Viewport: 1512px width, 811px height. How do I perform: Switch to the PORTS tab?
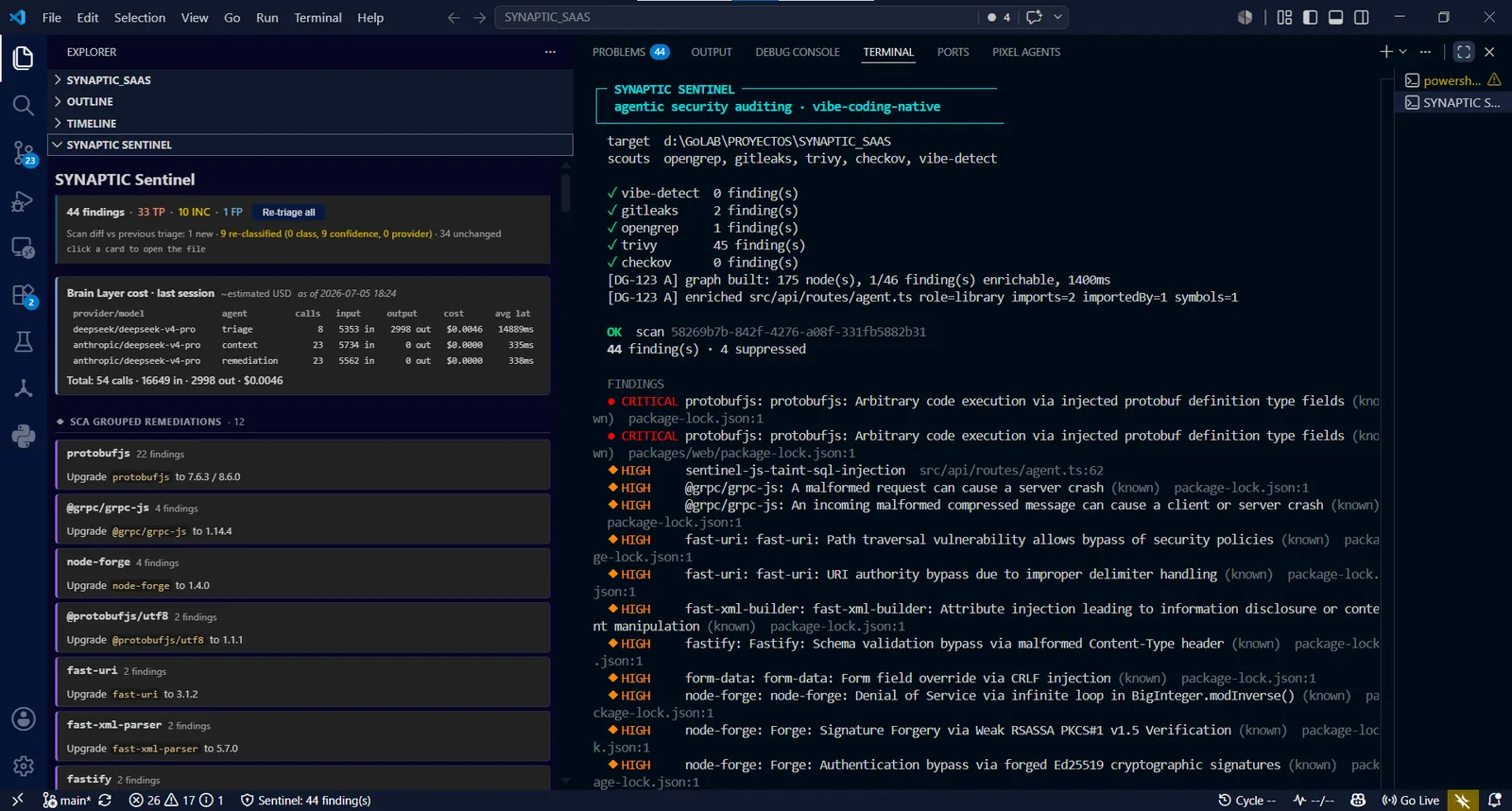[954, 52]
